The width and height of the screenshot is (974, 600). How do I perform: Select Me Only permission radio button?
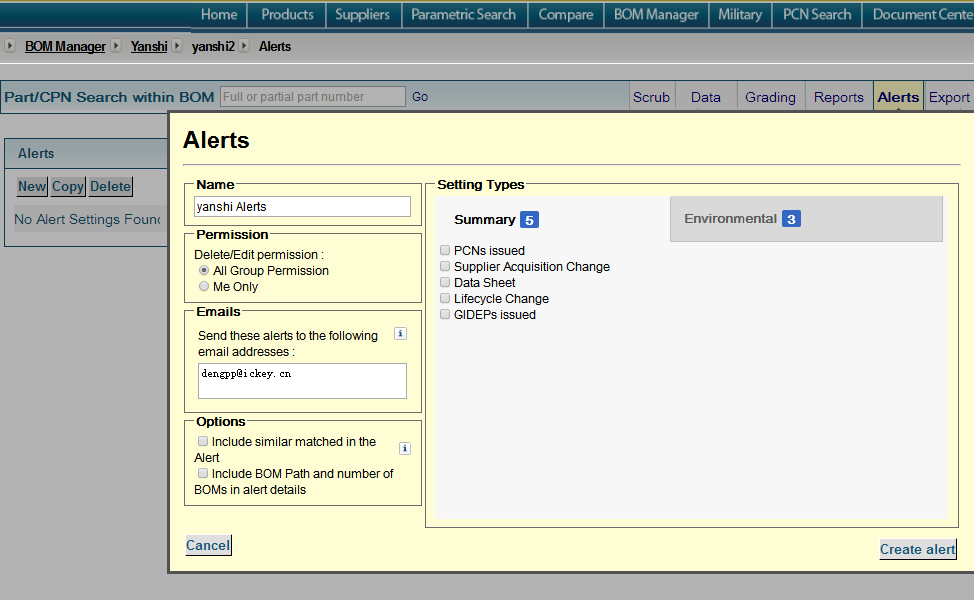204,286
